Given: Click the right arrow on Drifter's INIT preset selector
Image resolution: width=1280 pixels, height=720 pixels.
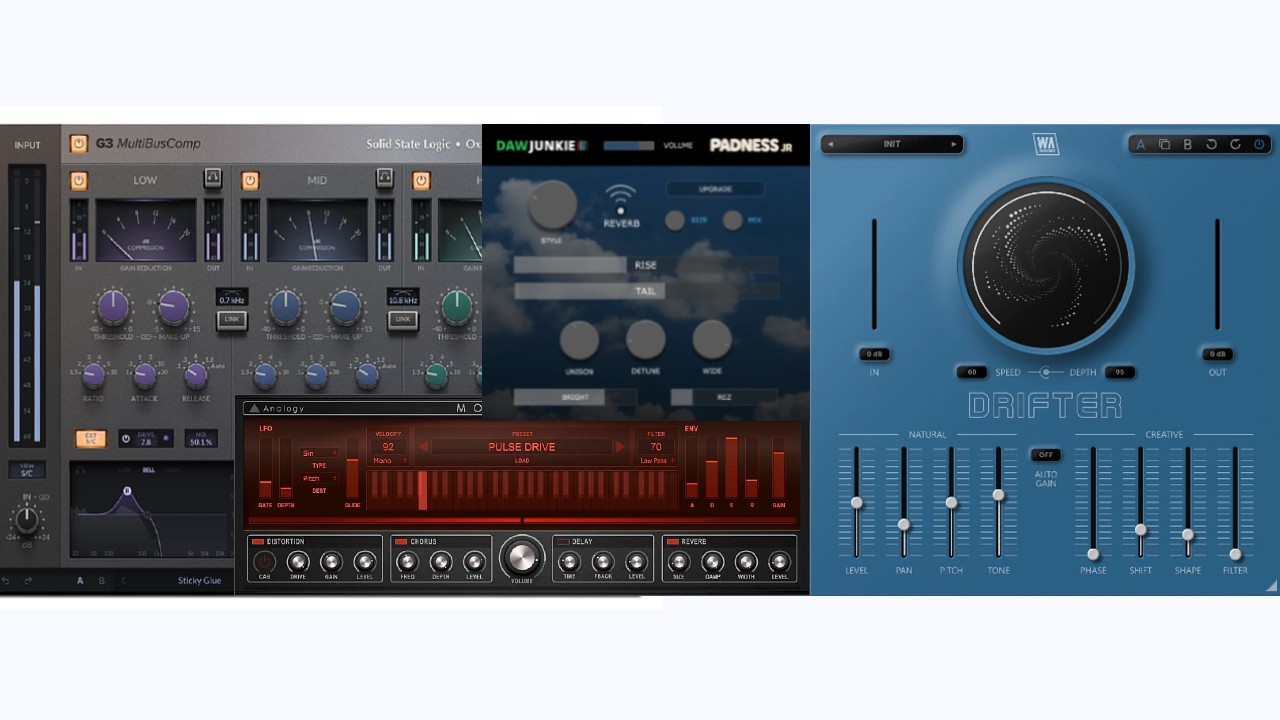Looking at the screenshot, I should tap(955, 144).
